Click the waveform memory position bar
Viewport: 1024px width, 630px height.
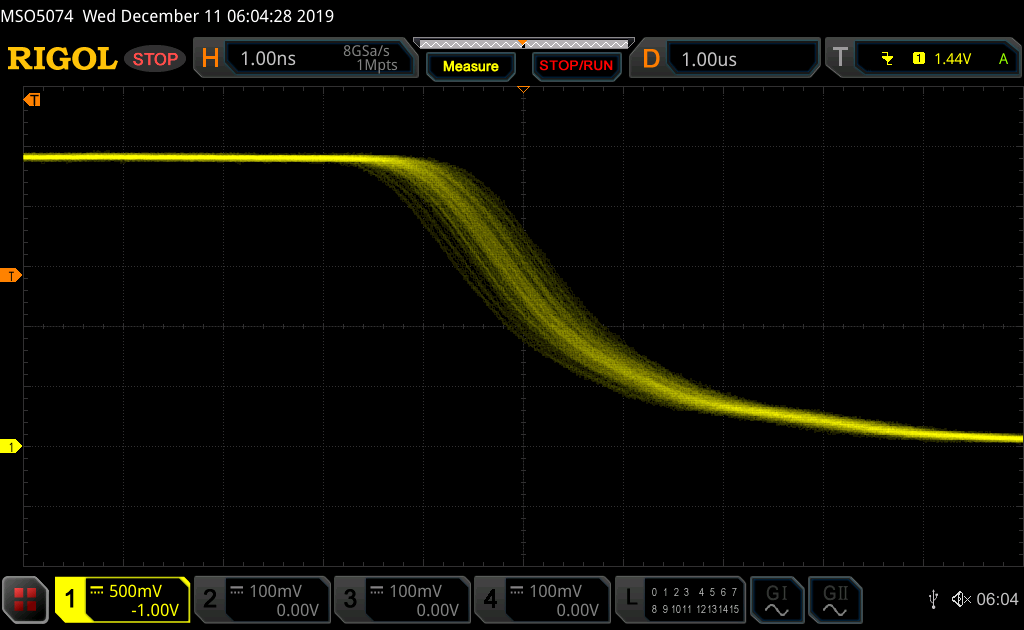[x=524, y=44]
